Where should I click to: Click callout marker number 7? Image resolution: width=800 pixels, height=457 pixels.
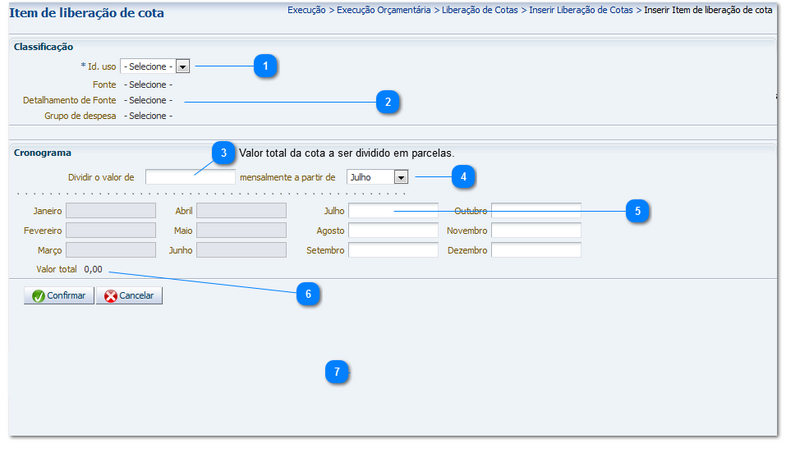point(336,371)
